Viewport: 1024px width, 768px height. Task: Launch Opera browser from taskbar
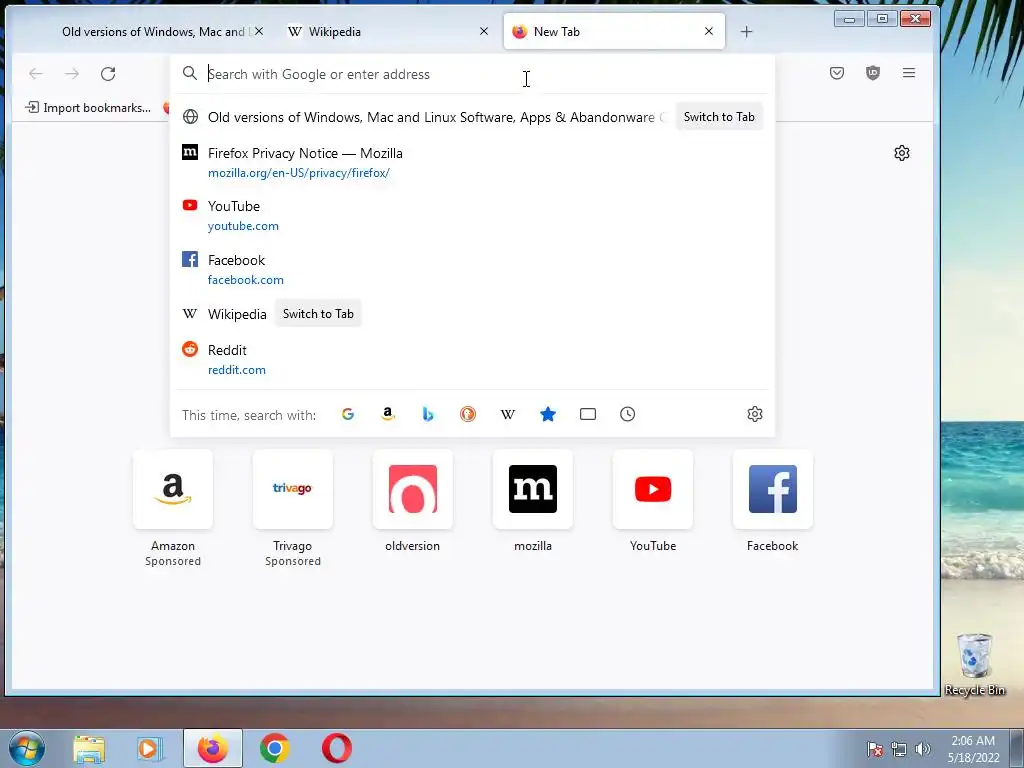tap(337, 748)
